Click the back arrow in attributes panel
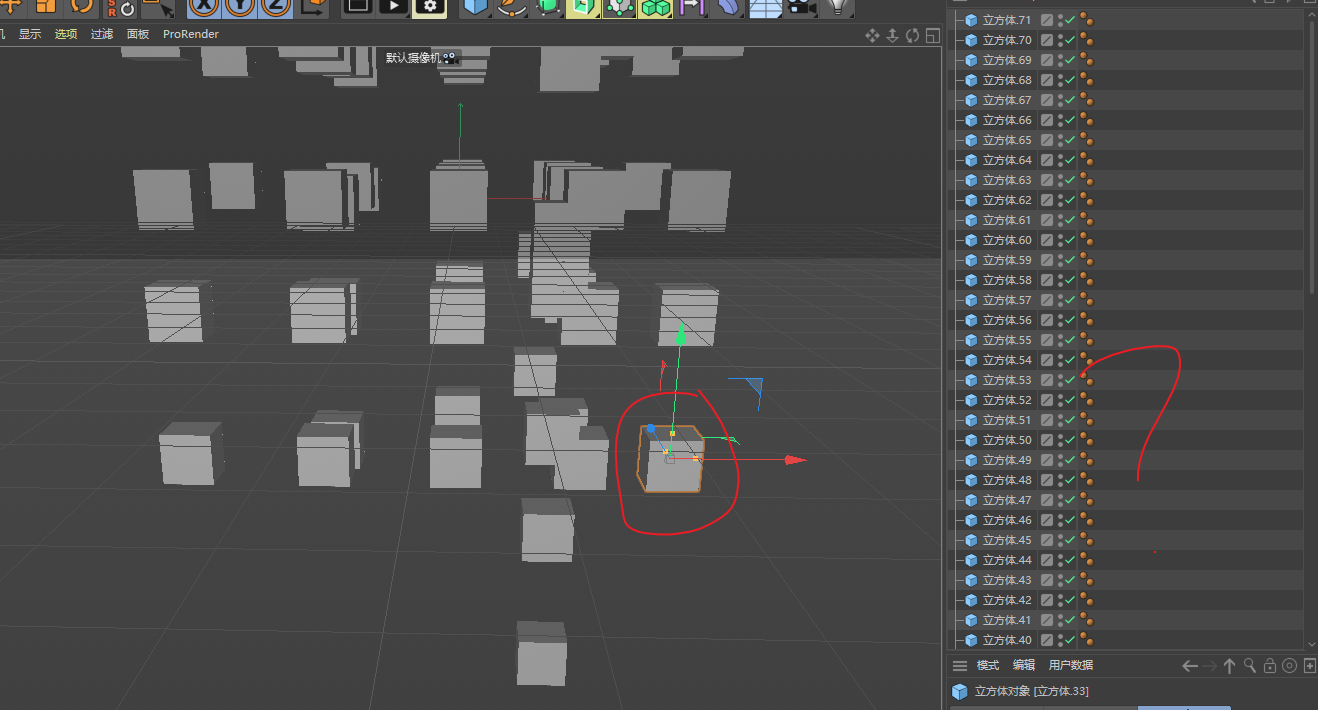Screen dimensions: 1318x710 click(1189, 666)
